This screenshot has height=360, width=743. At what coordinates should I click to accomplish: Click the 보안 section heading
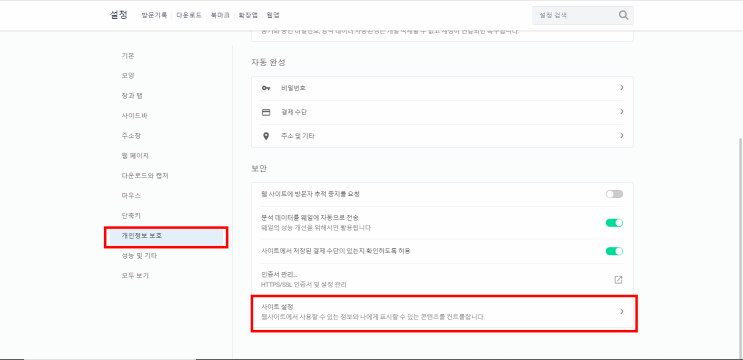point(259,168)
